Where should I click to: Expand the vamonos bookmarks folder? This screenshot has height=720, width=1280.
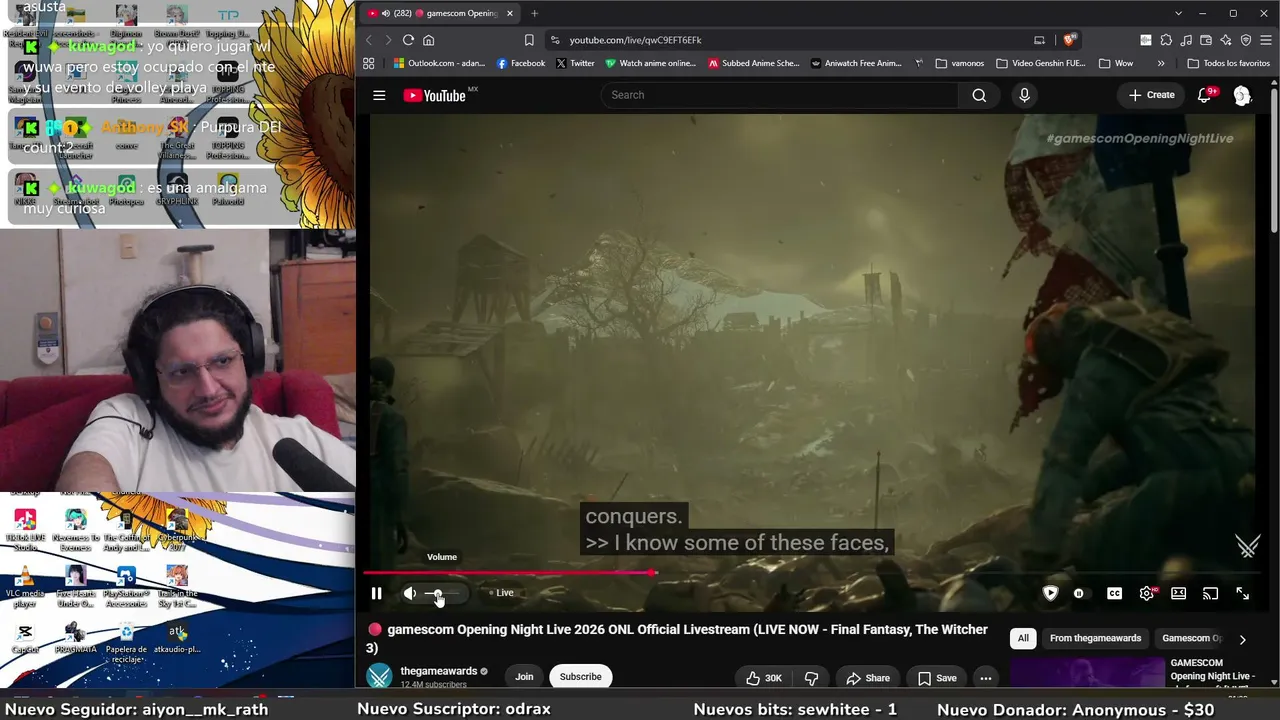tap(960, 63)
